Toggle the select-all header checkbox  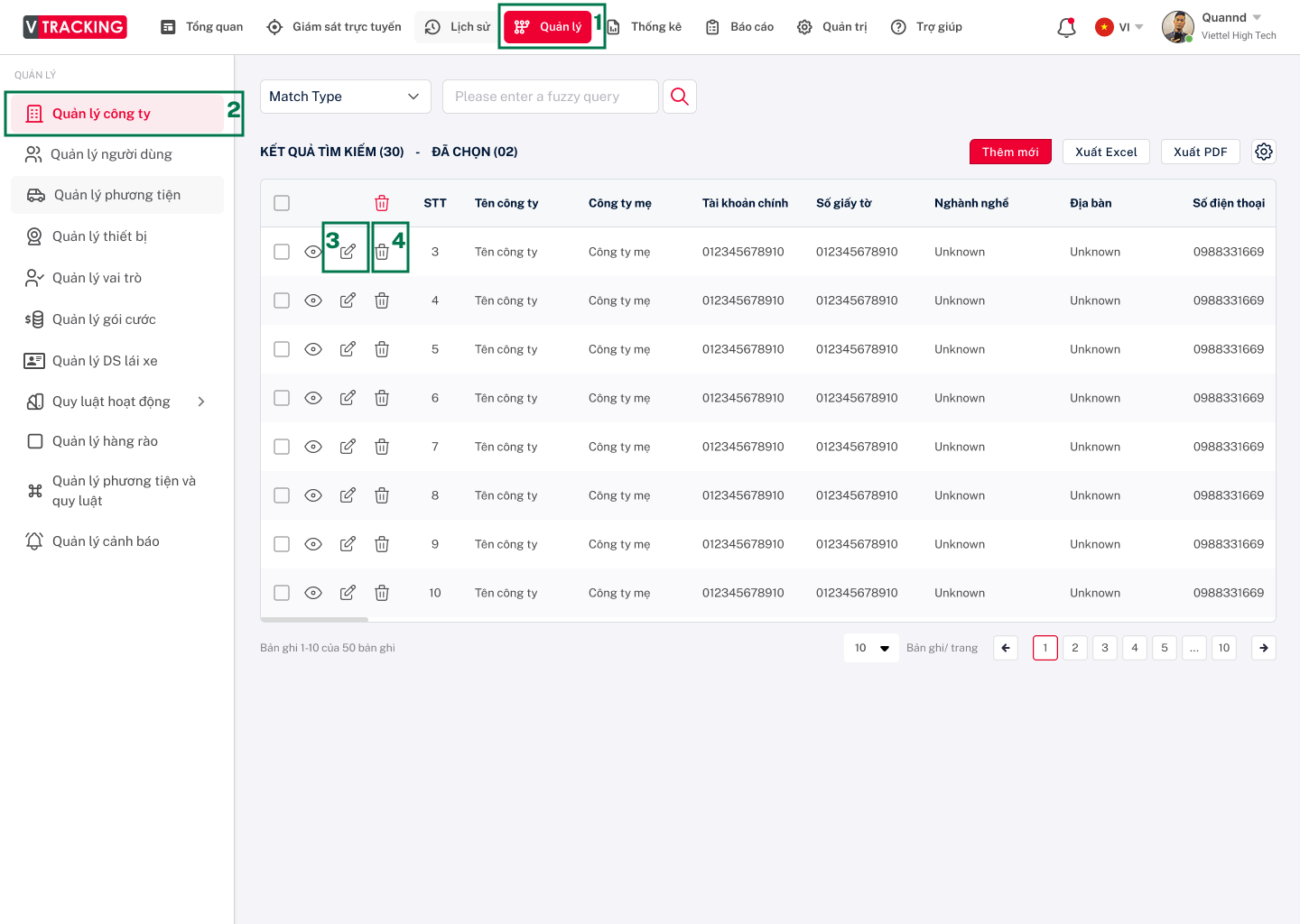click(x=282, y=203)
